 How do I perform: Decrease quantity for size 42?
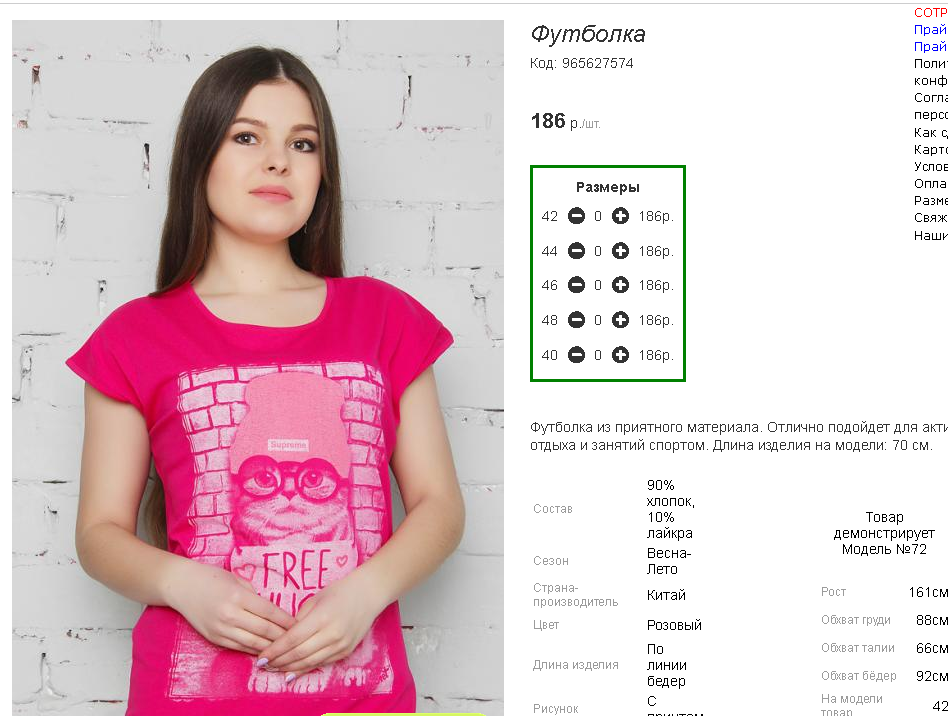[x=576, y=216]
